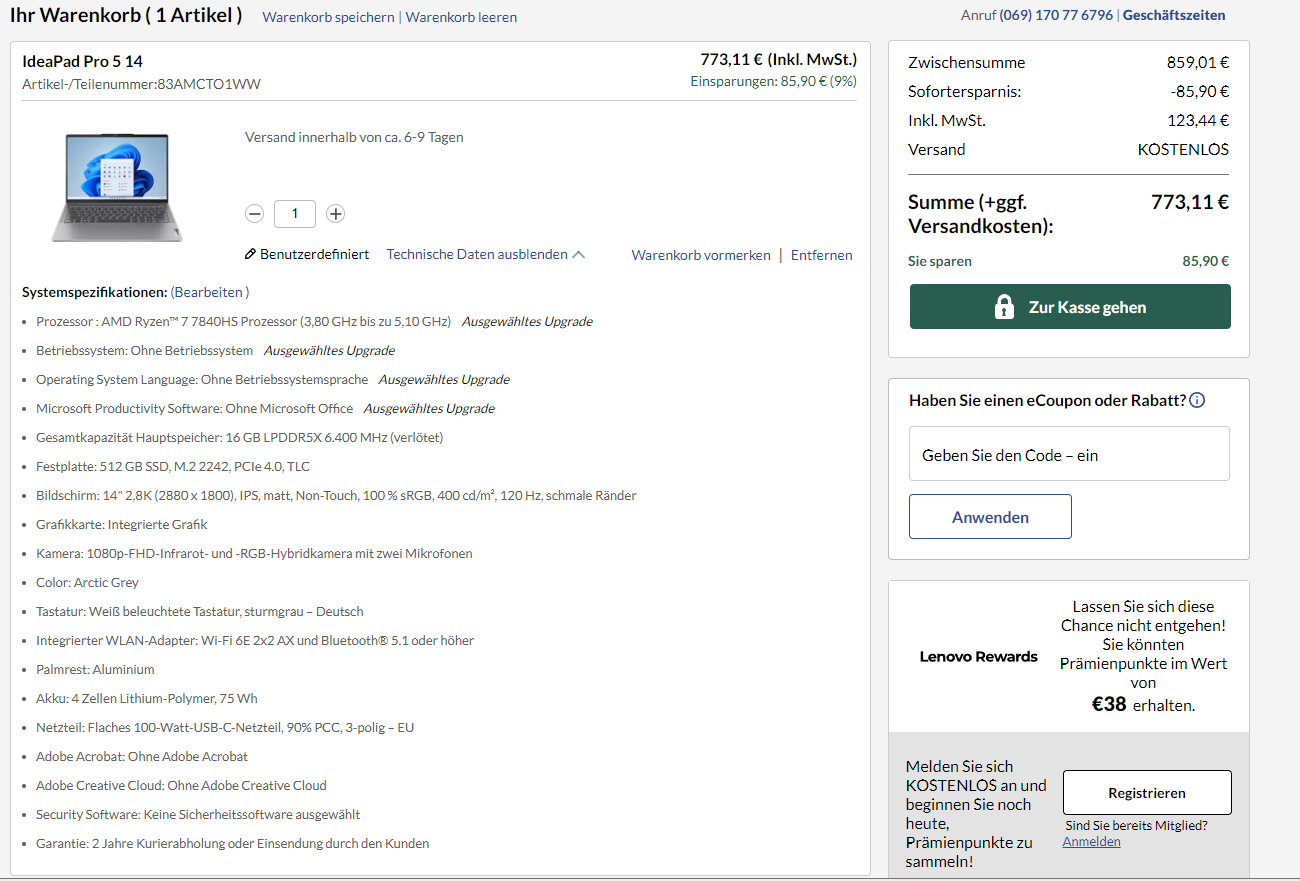
Task: Select the Festplatte 512 GB SSD line
Action: point(173,466)
